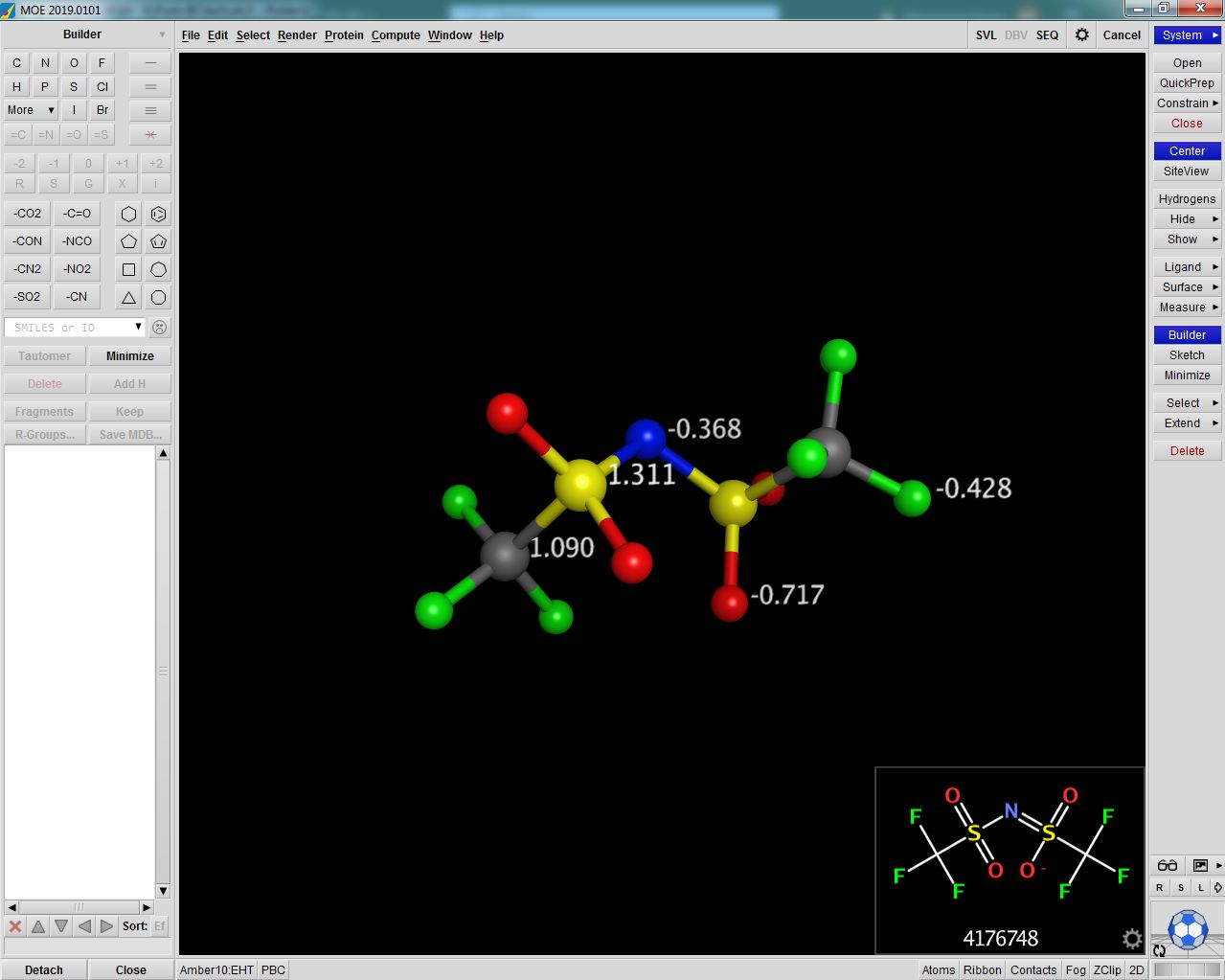Click the Minimize button in Builder panel
This screenshot has width=1225, height=980.
coord(129,355)
